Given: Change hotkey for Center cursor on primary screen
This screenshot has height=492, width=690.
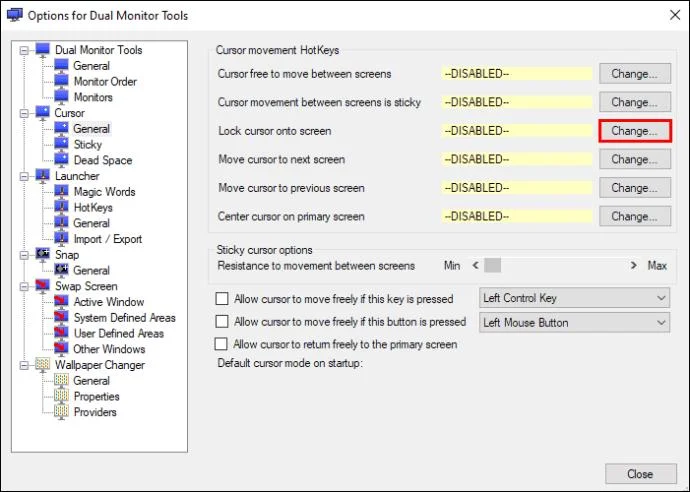Looking at the screenshot, I should (x=635, y=217).
